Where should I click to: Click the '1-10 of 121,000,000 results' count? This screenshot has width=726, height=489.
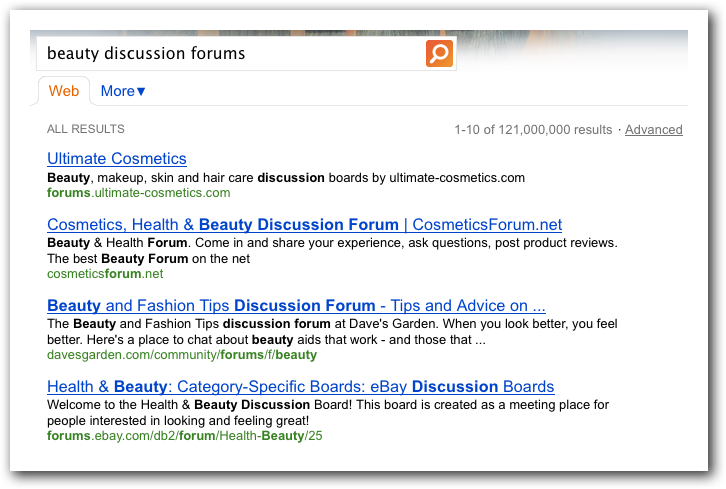tap(533, 130)
